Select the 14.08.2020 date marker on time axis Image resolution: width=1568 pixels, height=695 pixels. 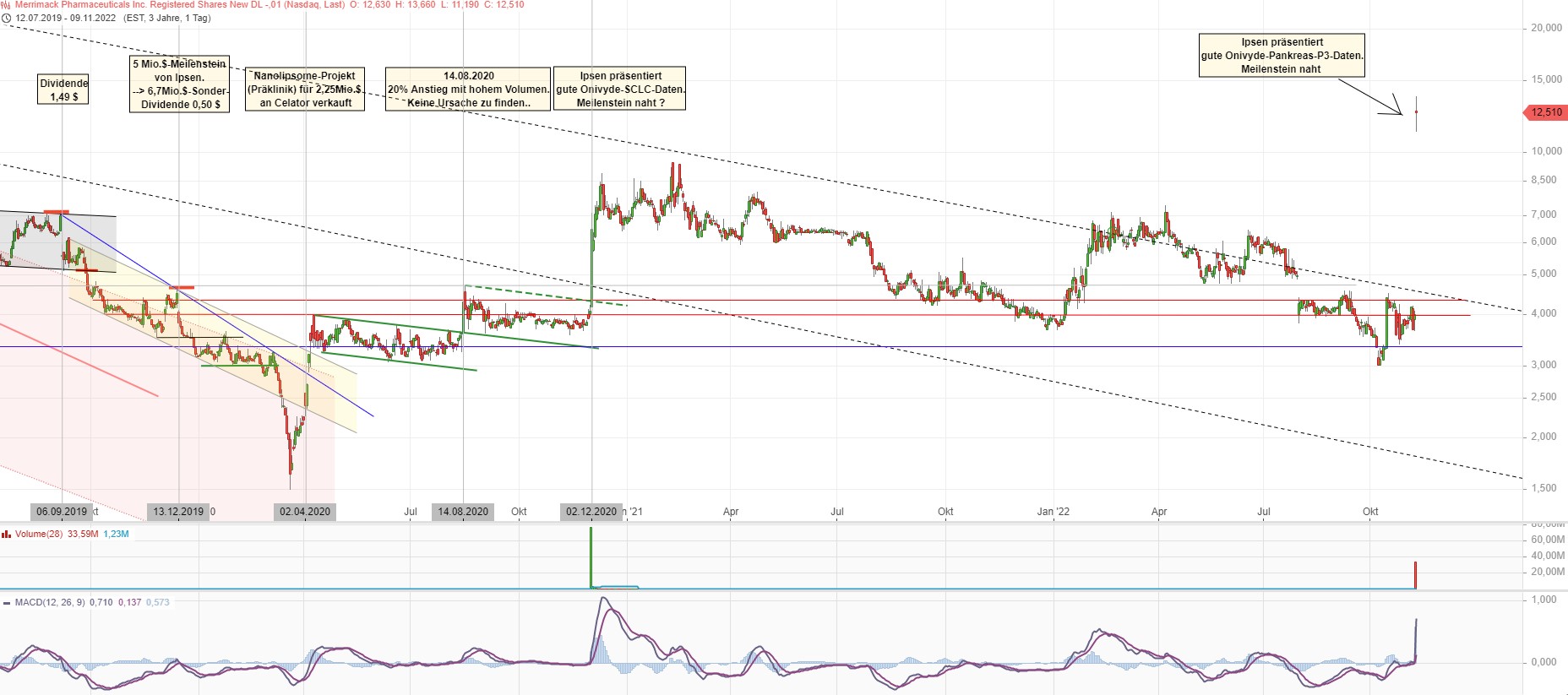pyautogui.click(x=463, y=512)
